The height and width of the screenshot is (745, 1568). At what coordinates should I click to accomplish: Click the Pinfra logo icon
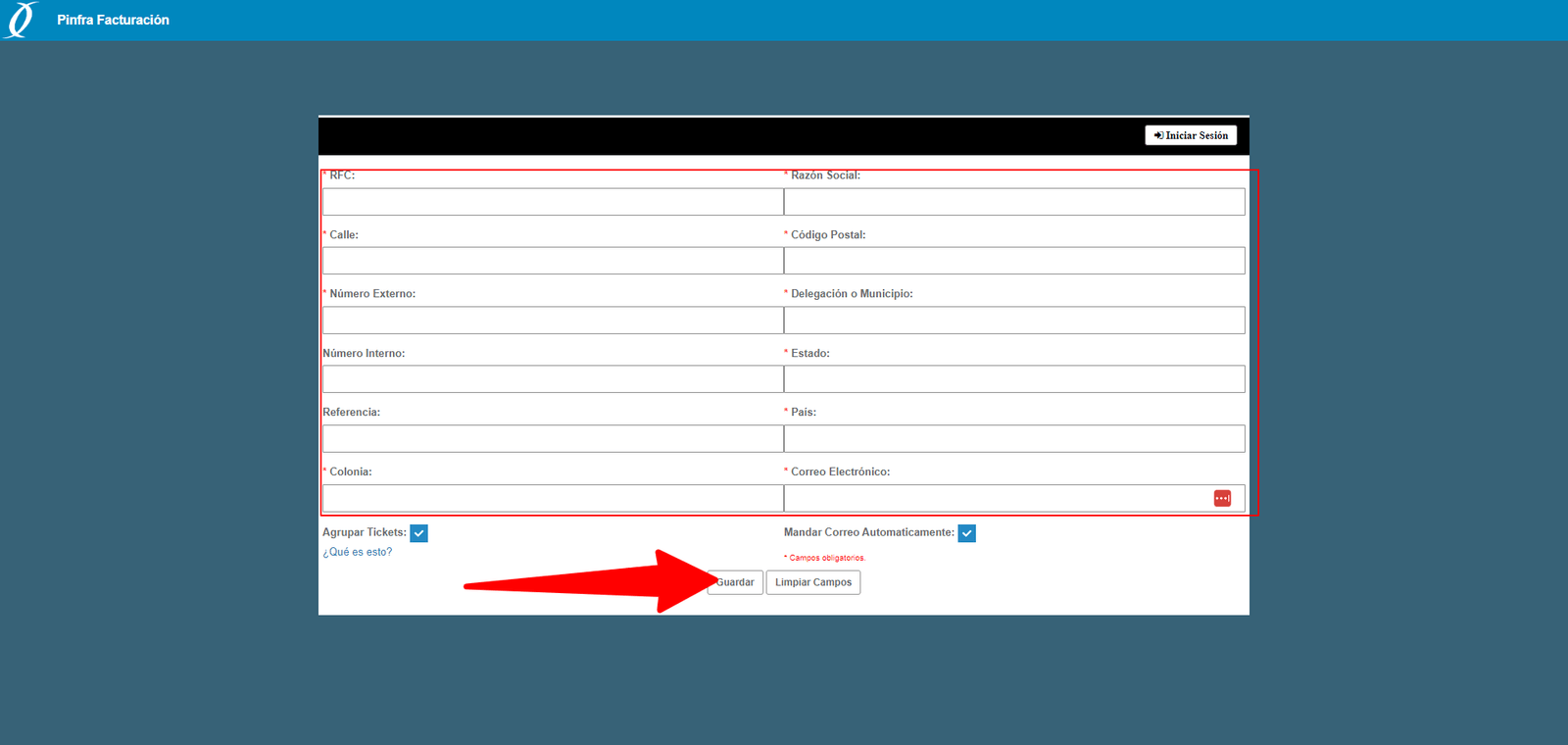point(20,20)
